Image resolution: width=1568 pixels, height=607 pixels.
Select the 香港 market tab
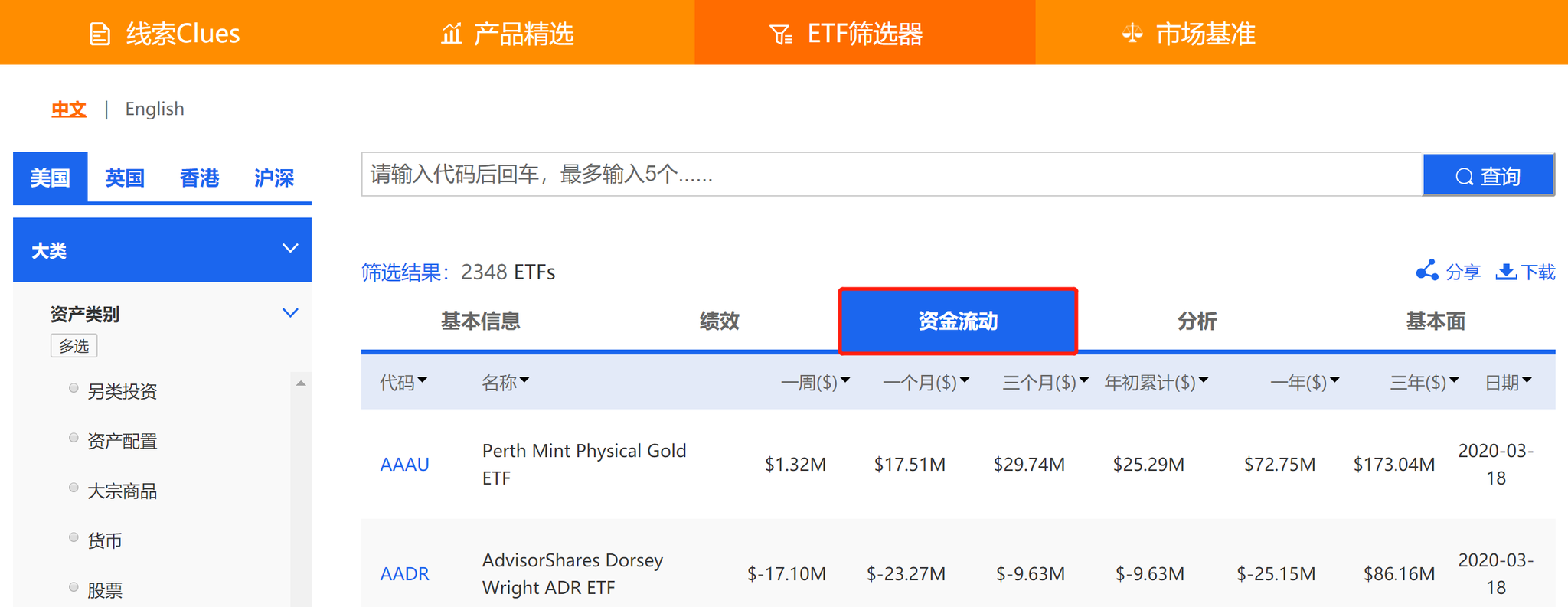(x=199, y=178)
